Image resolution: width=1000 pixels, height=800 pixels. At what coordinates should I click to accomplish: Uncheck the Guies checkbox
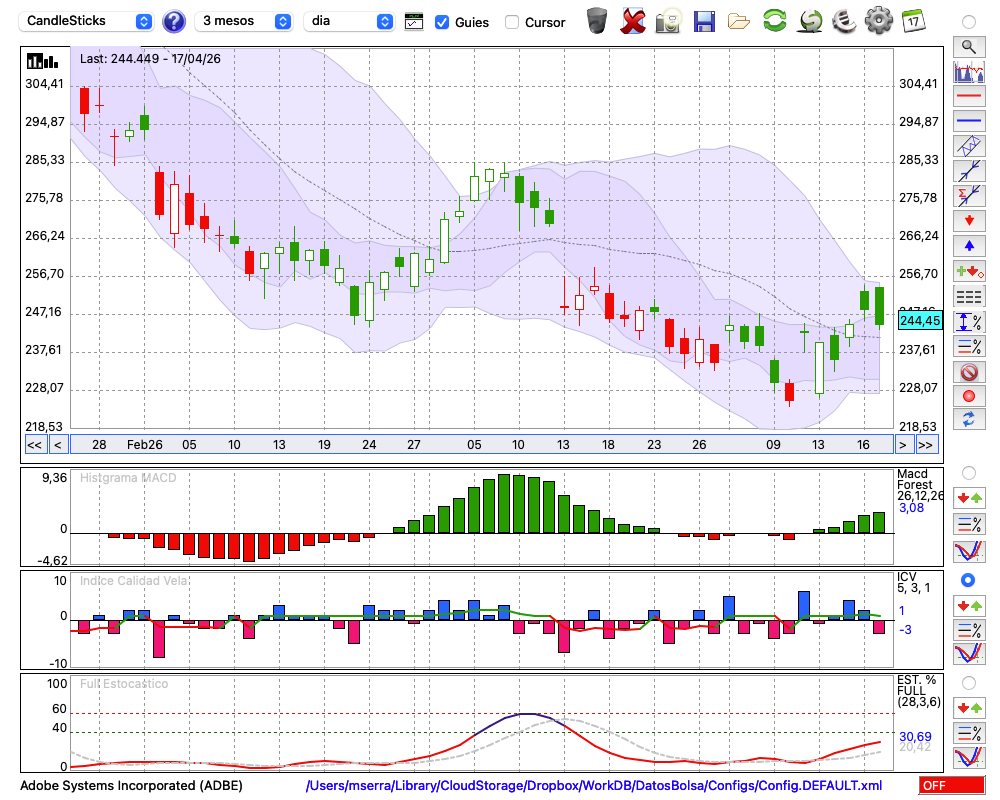coord(441,22)
